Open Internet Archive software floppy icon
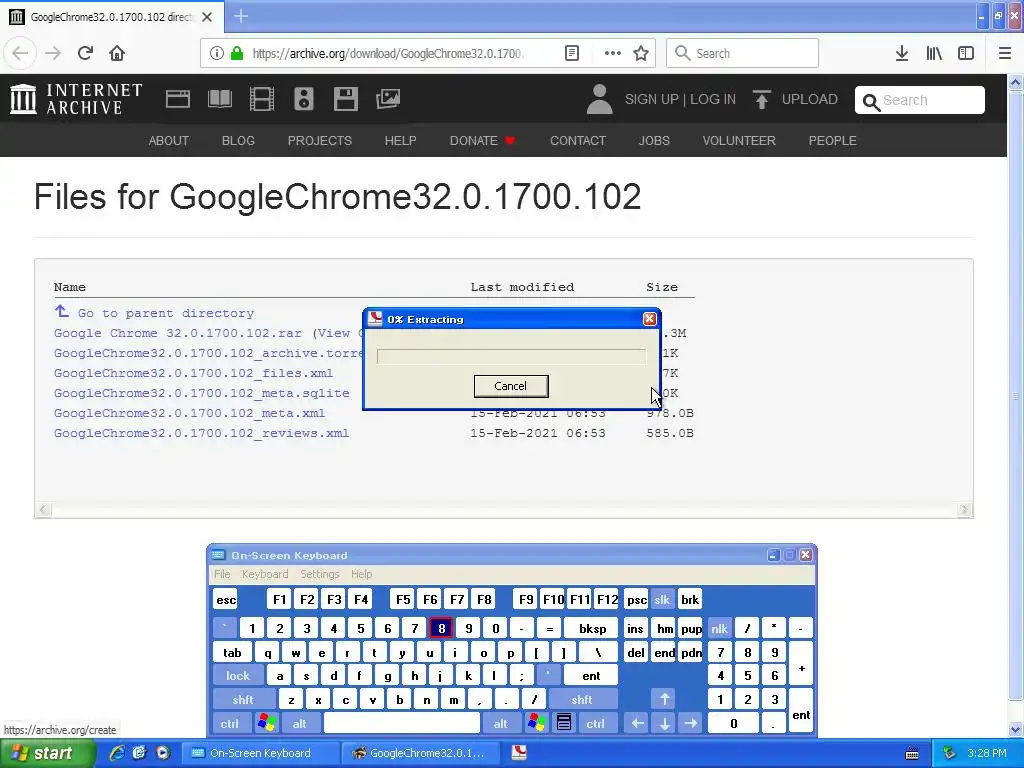Viewport: 1024px width, 768px height. 345,99
